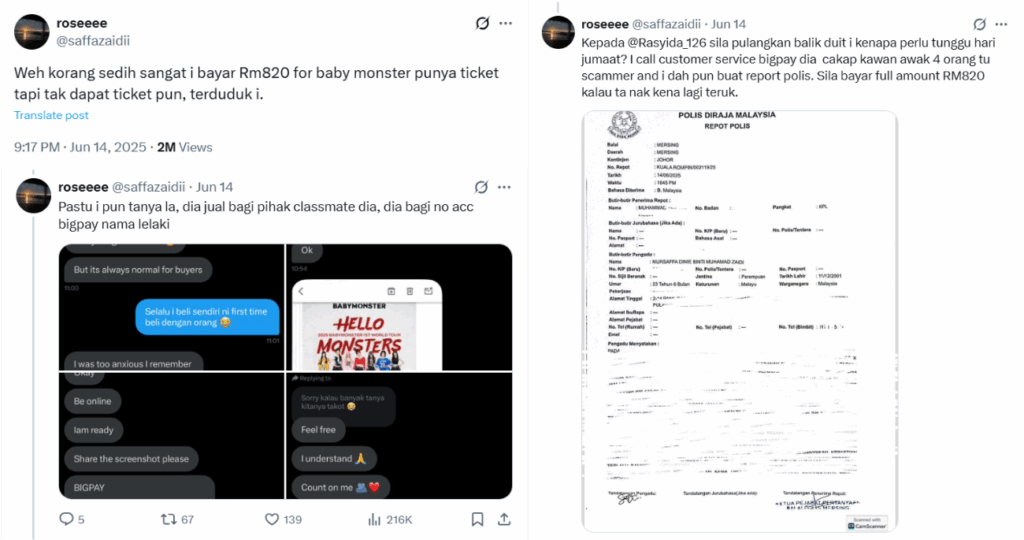The height and width of the screenshot is (540, 1024).
Task: Click Grok icon on main post
Action: pos(482,24)
